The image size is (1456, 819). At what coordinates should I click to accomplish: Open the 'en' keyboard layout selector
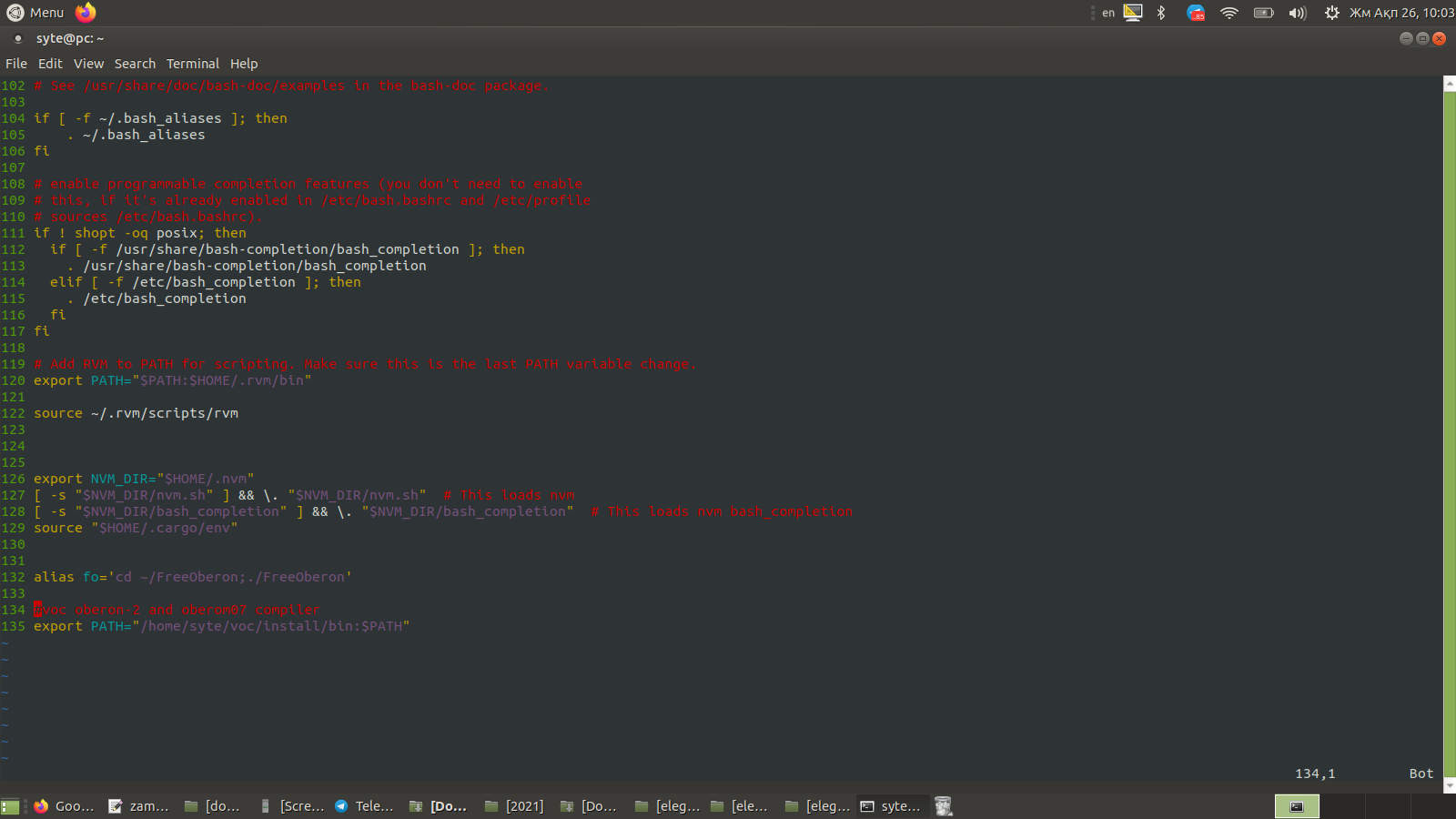pos(1107,13)
